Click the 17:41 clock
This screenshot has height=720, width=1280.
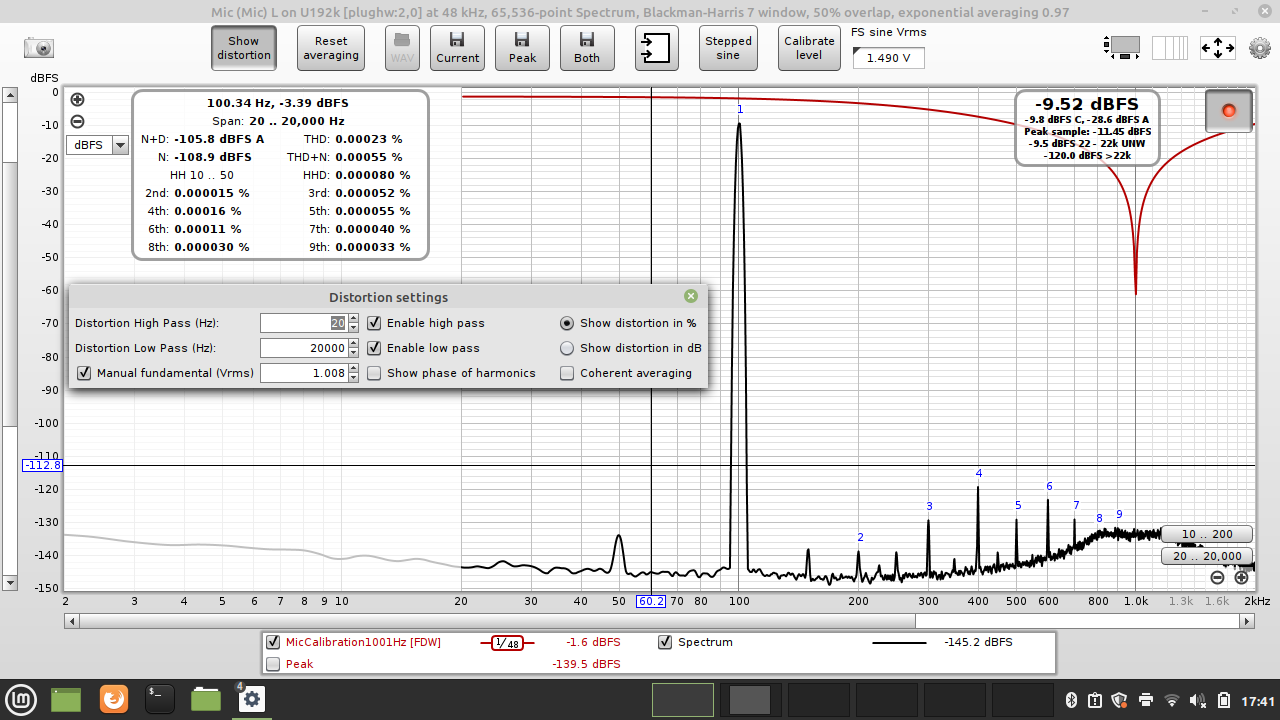(x=1259, y=701)
